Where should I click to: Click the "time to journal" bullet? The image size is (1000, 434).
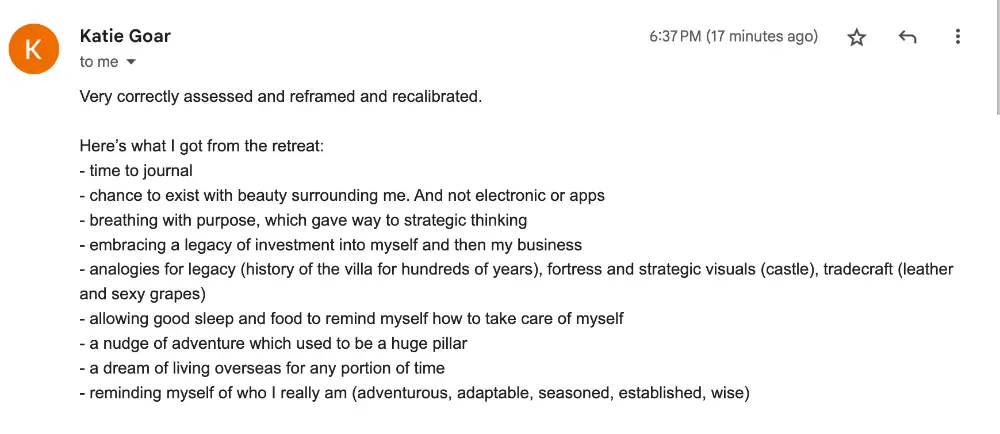pos(136,171)
